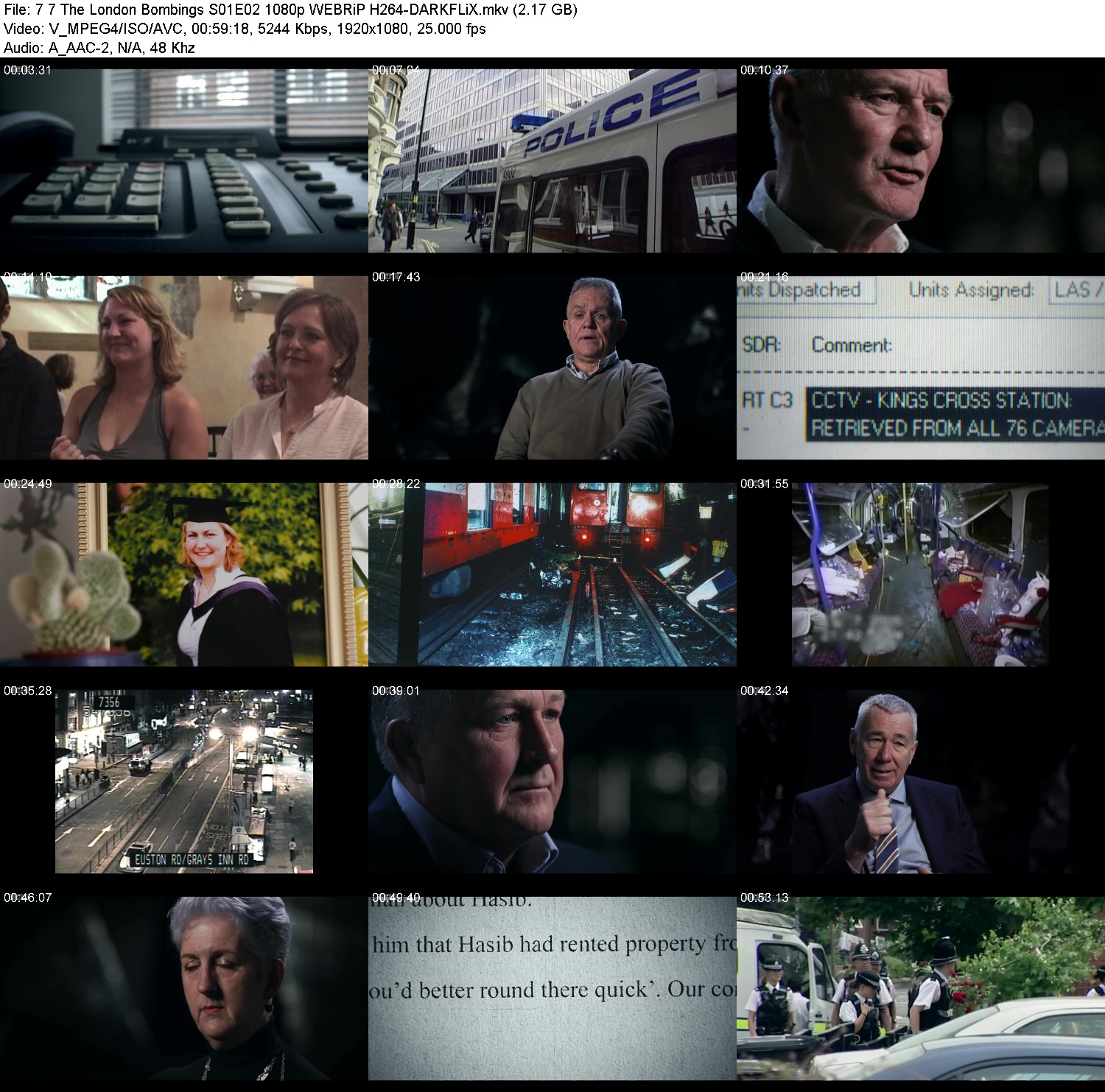Select the printed text frame mentioning Hasib
The image size is (1105, 1092).
552,989
